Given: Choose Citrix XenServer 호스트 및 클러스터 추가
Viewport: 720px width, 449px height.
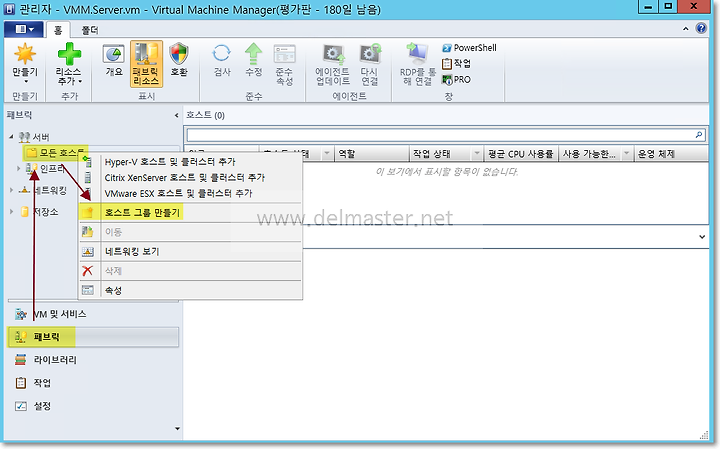Looking at the screenshot, I should (191, 178).
